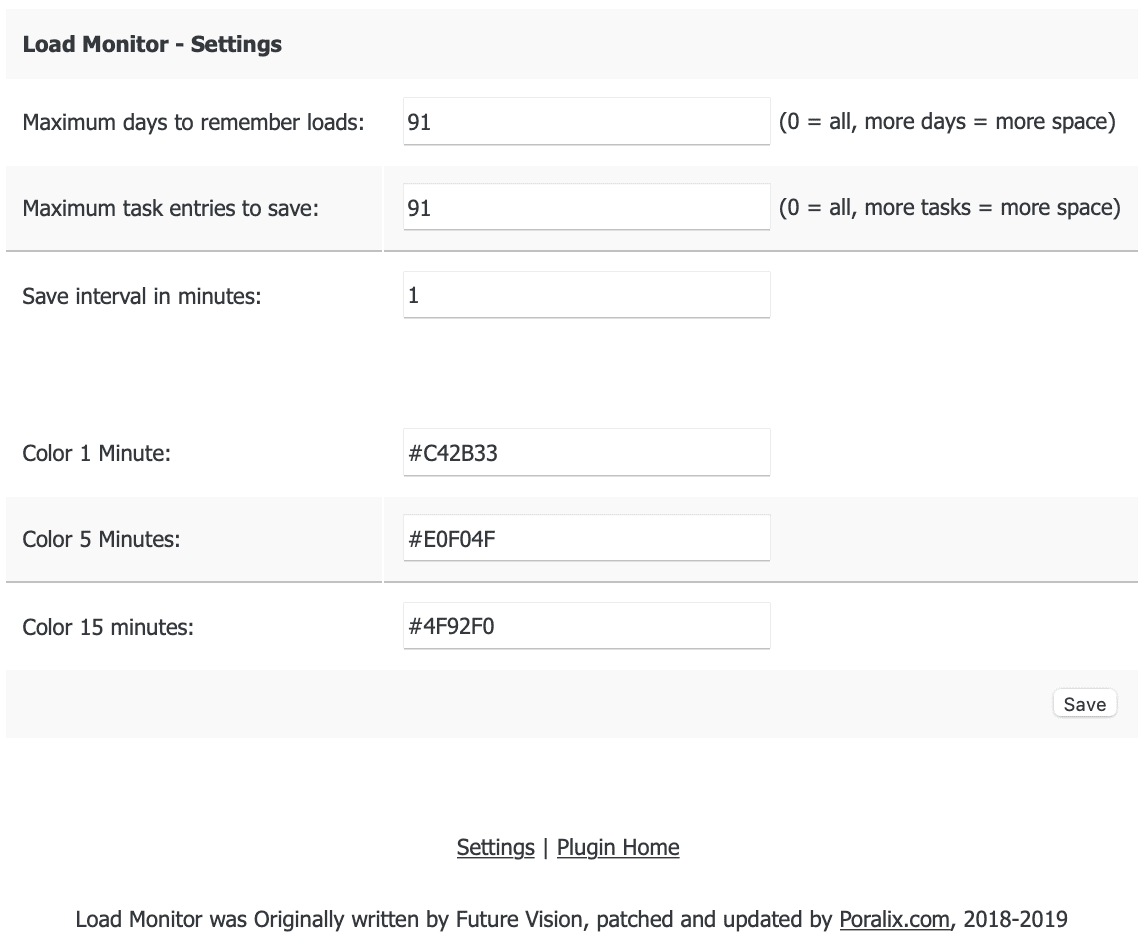1148x946 pixels.
Task: Click the Color 5 Minutes value field
Action: coord(585,538)
